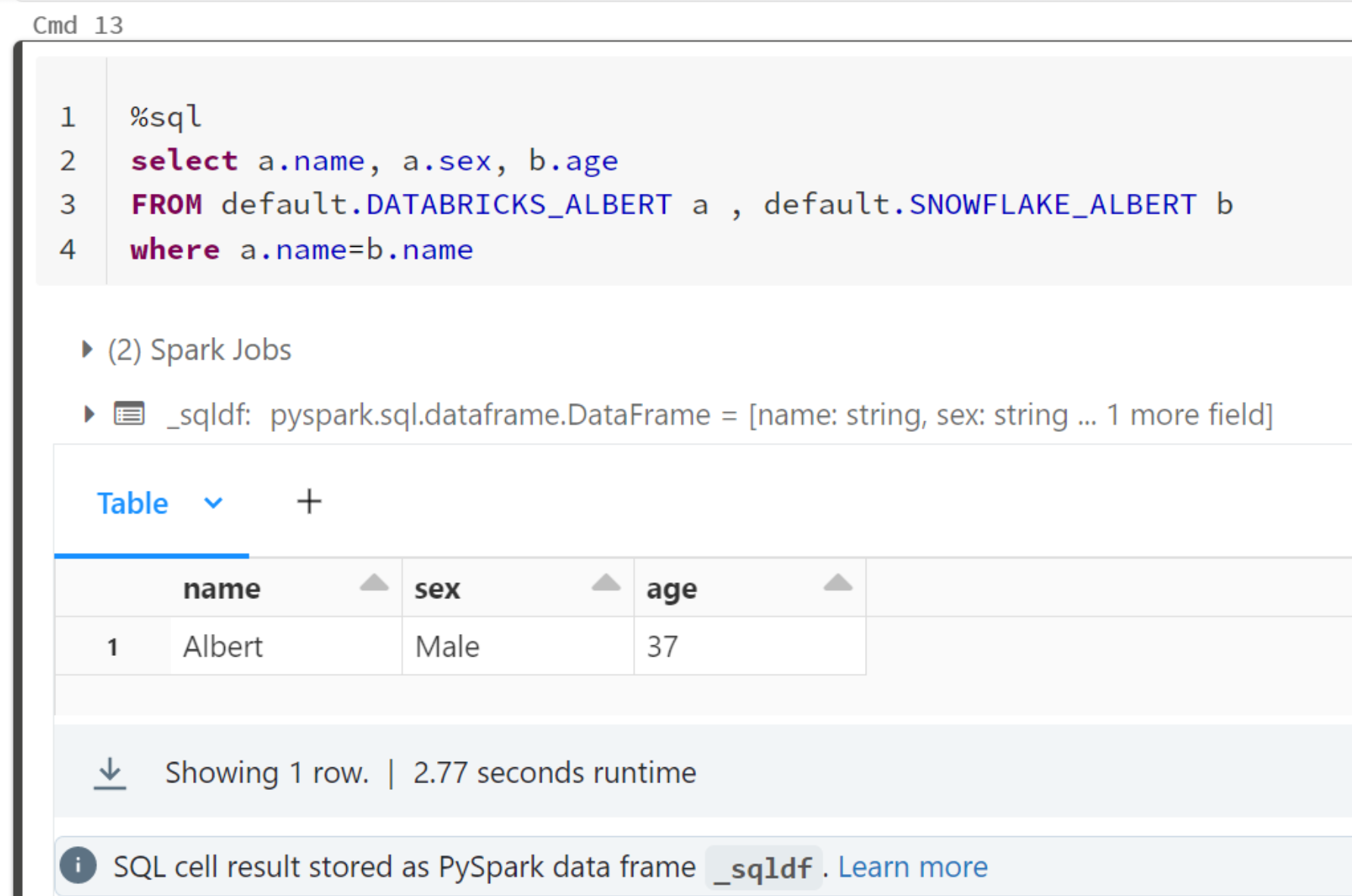Download the query results
Viewport: 1352px width, 896px height.
tap(109, 772)
